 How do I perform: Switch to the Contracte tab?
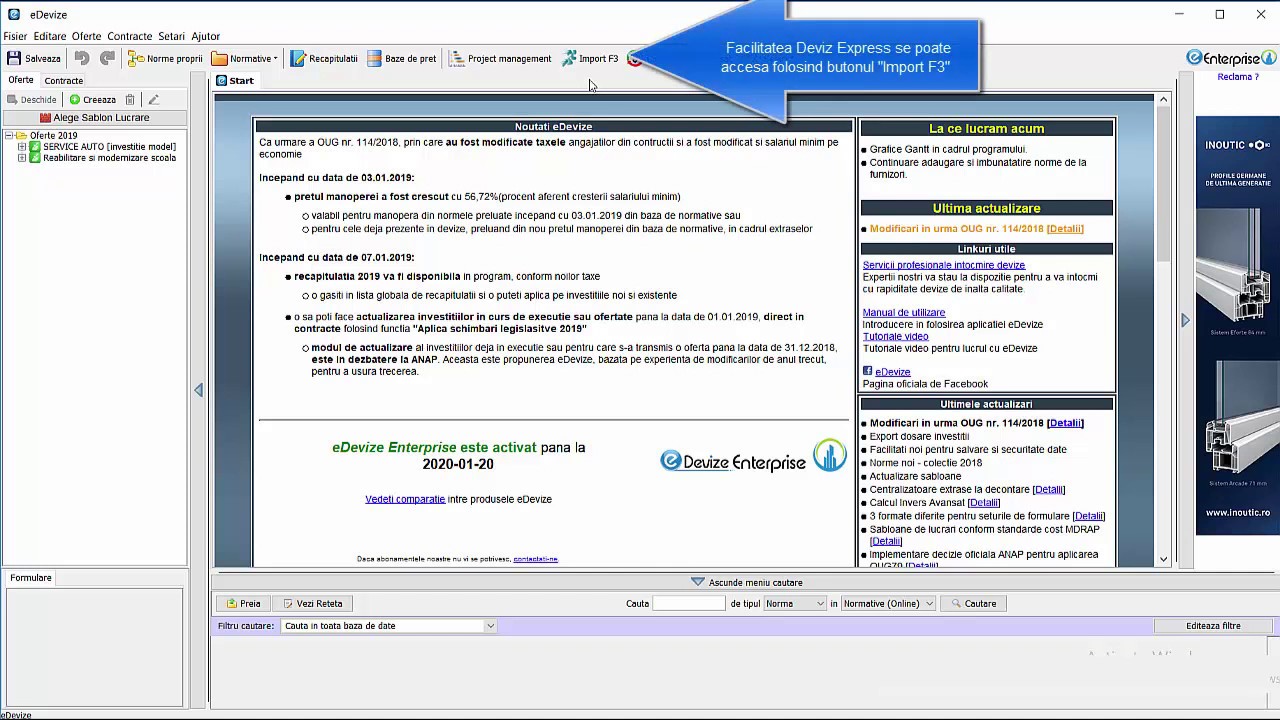63,81
